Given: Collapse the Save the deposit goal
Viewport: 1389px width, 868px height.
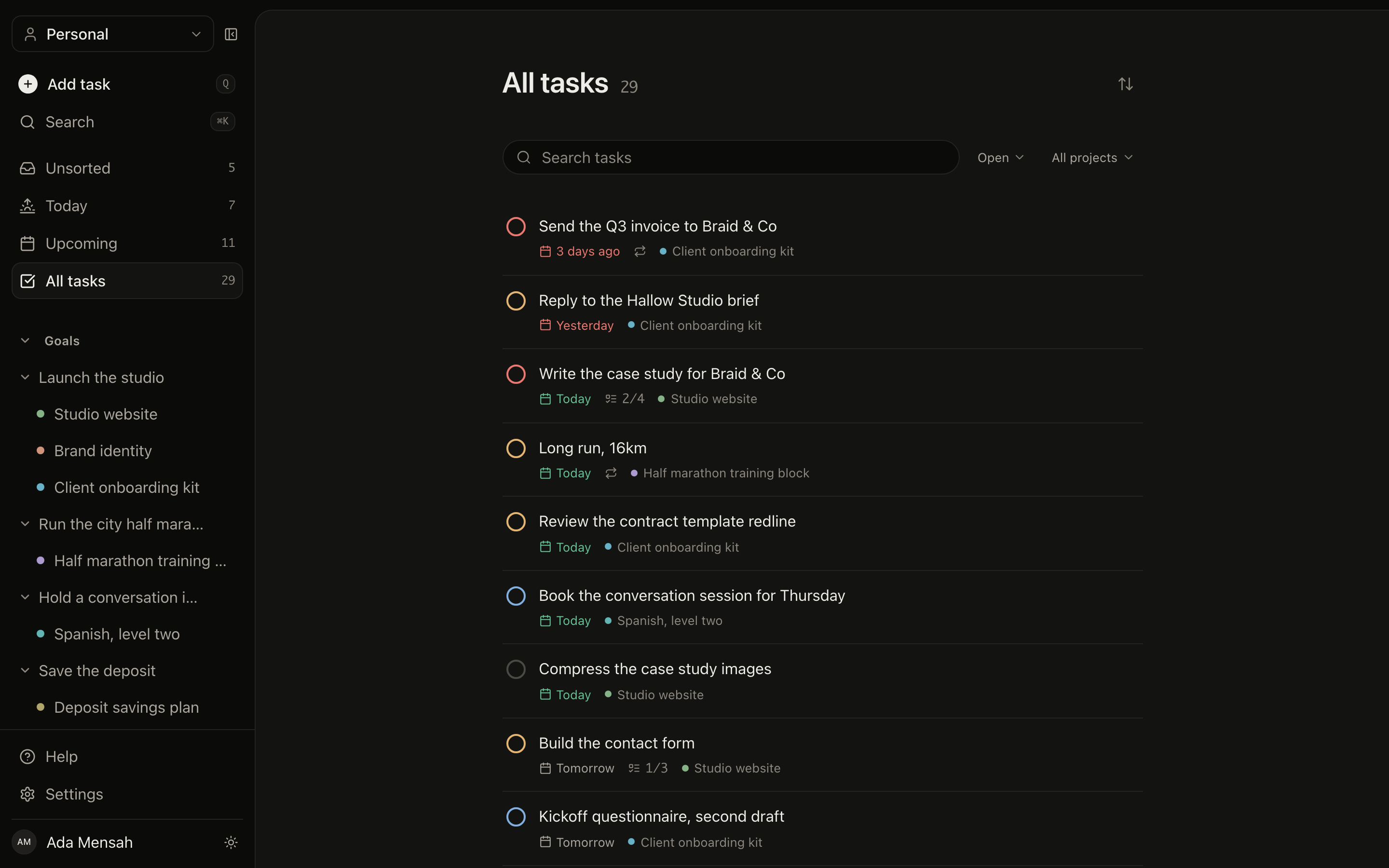Looking at the screenshot, I should (x=25, y=670).
